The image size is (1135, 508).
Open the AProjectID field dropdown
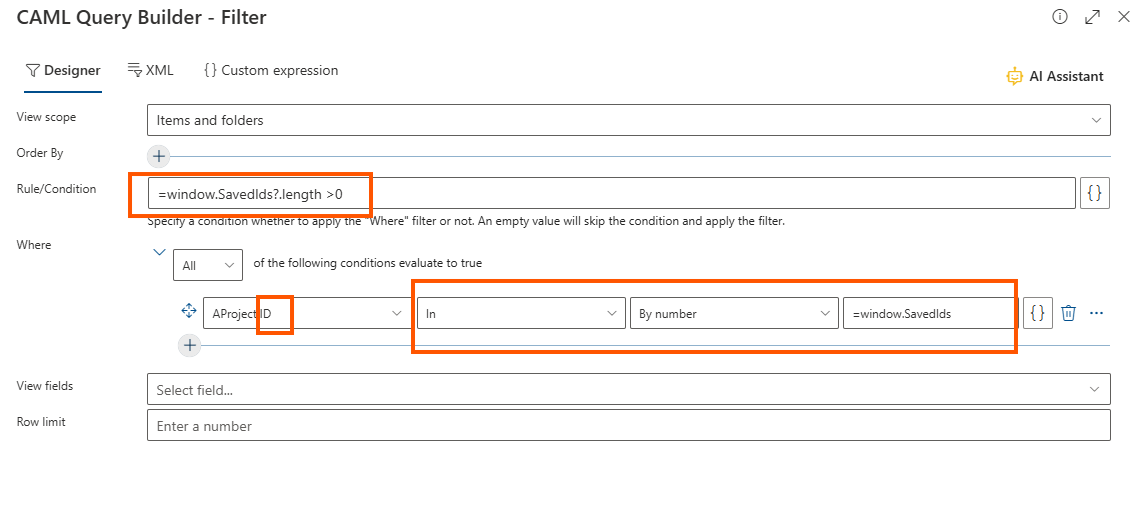coord(306,313)
